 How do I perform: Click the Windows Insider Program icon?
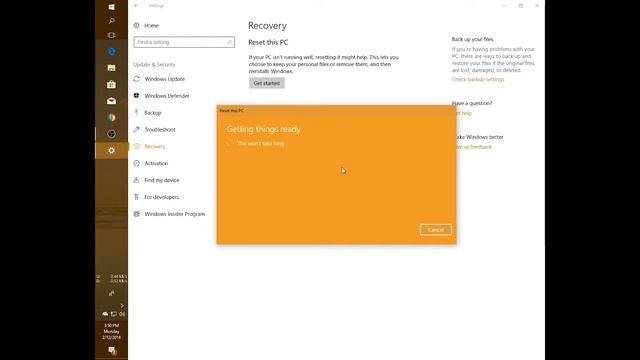pyautogui.click(x=136, y=213)
